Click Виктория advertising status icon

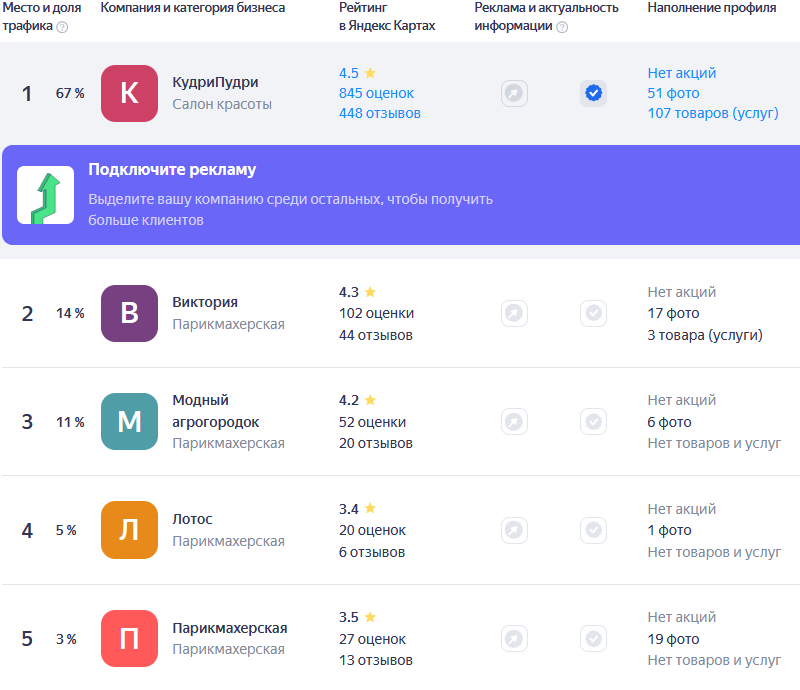514,313
